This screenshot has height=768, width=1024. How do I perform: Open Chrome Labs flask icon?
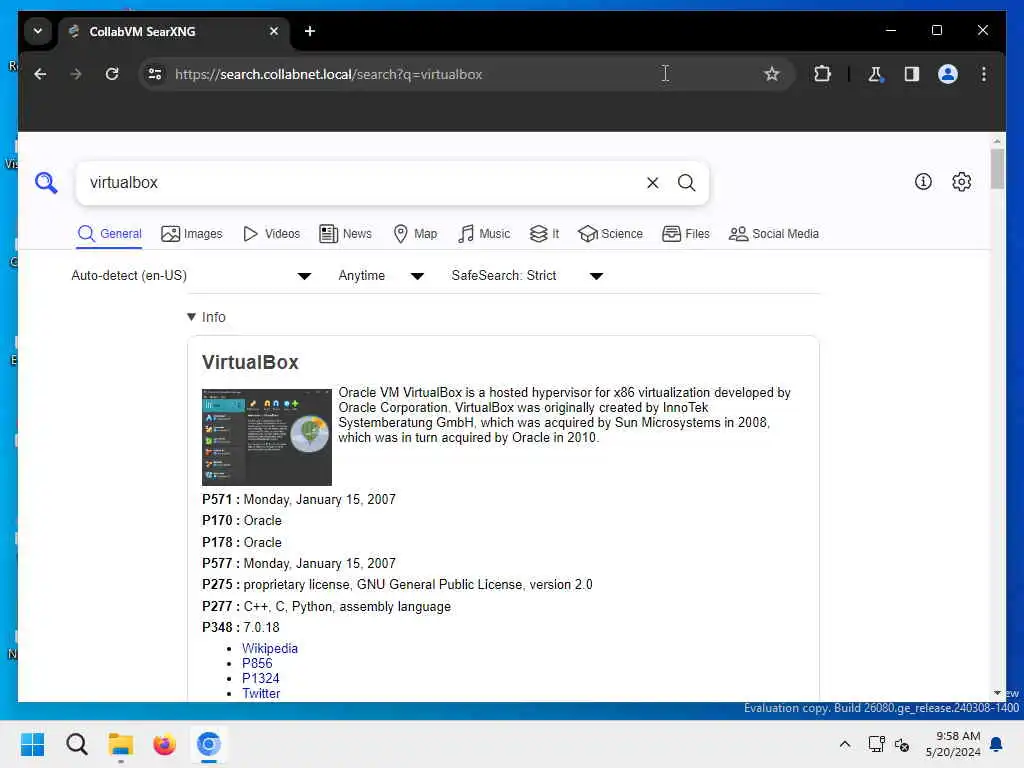(875, 74)
